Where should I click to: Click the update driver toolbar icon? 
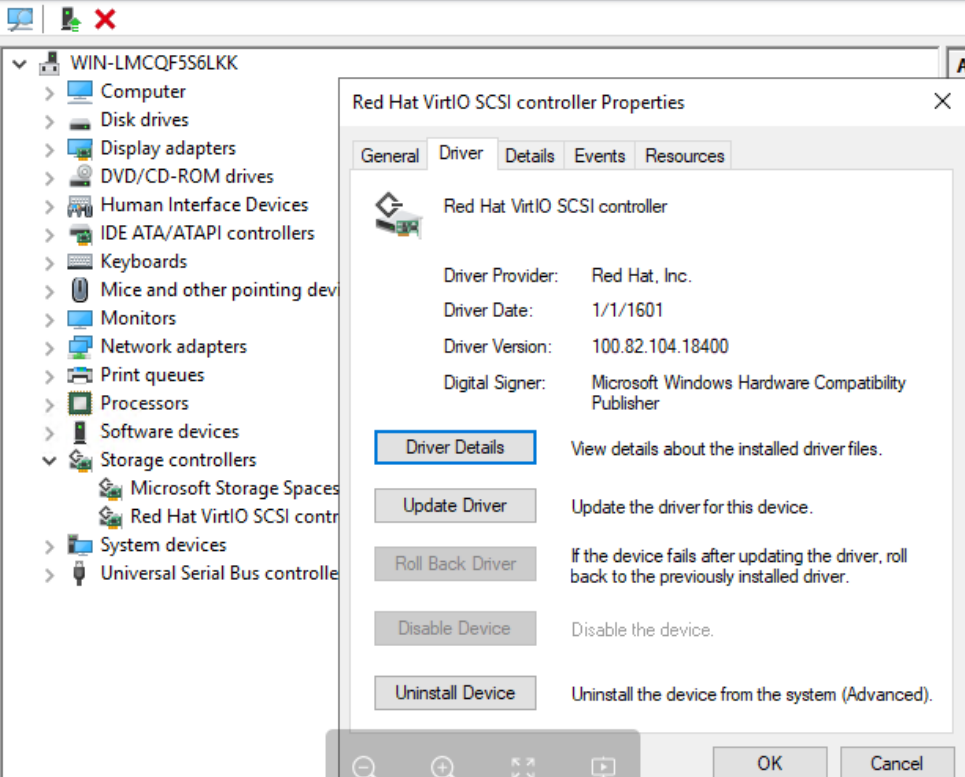[x=71, y=19]
